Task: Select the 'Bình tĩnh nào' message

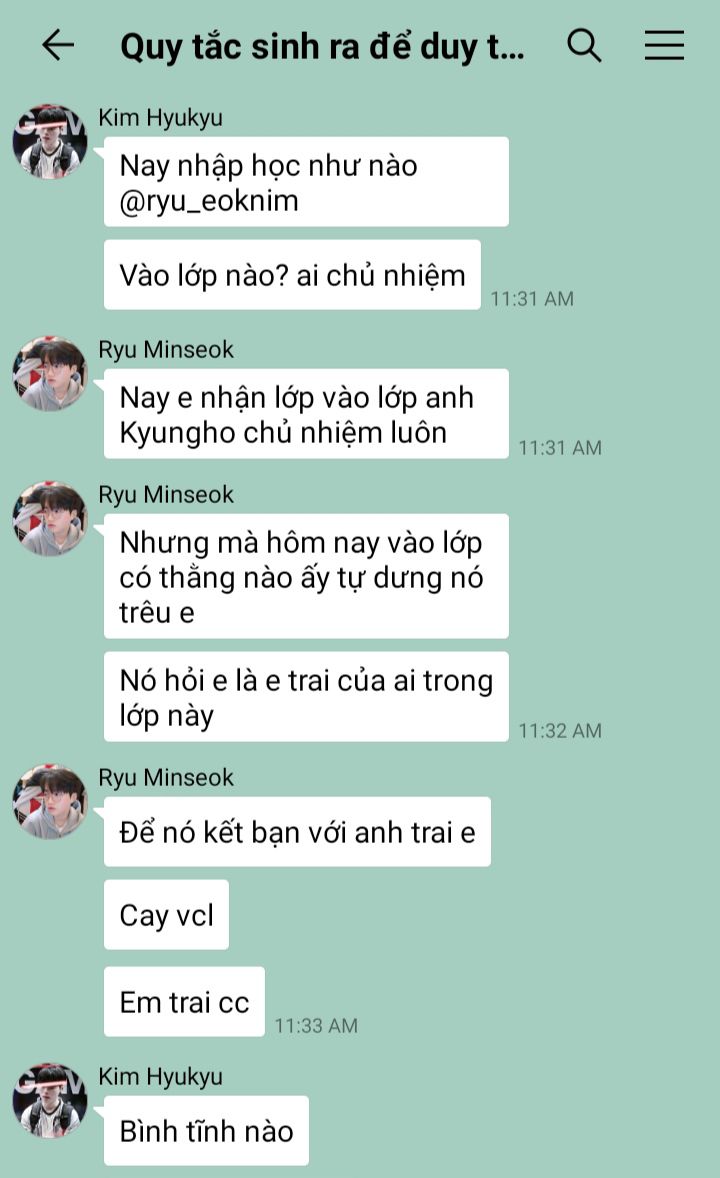Action: tap(206, 1131)
